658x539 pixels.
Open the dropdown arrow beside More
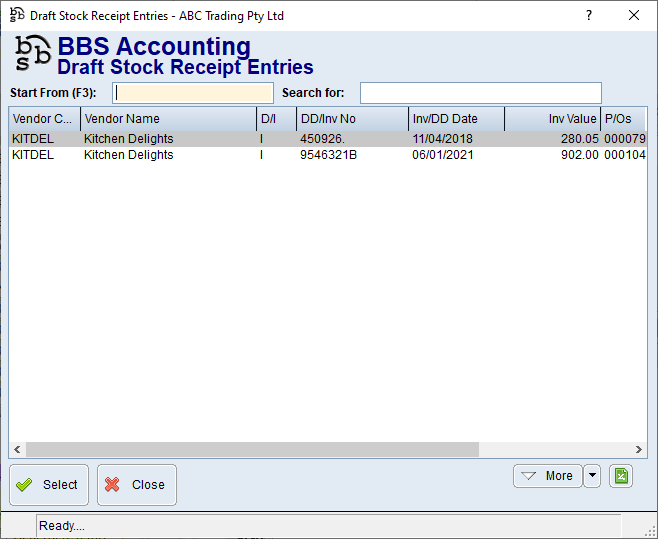click(592, 476)
